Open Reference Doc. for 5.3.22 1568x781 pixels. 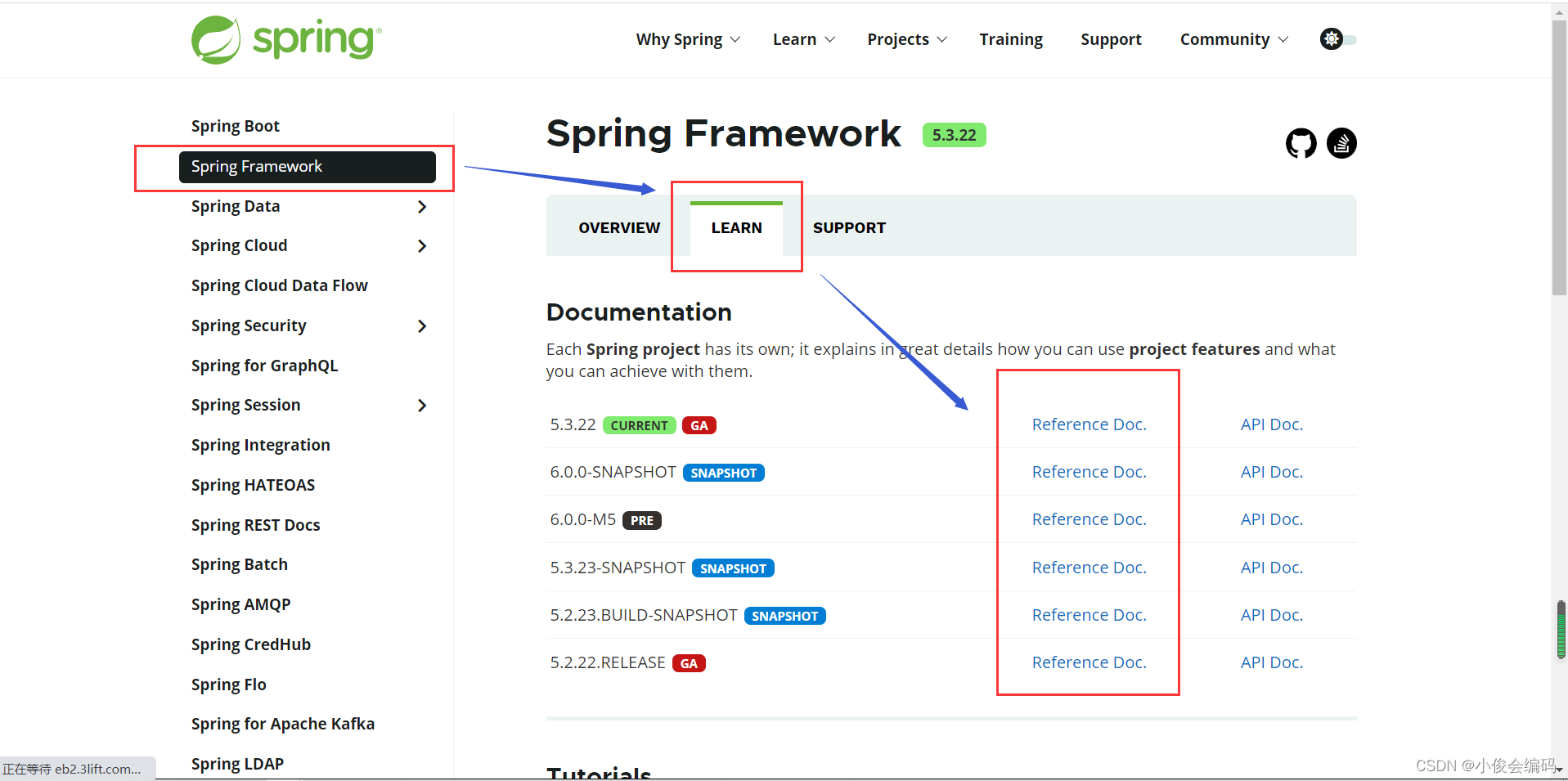1089,424
